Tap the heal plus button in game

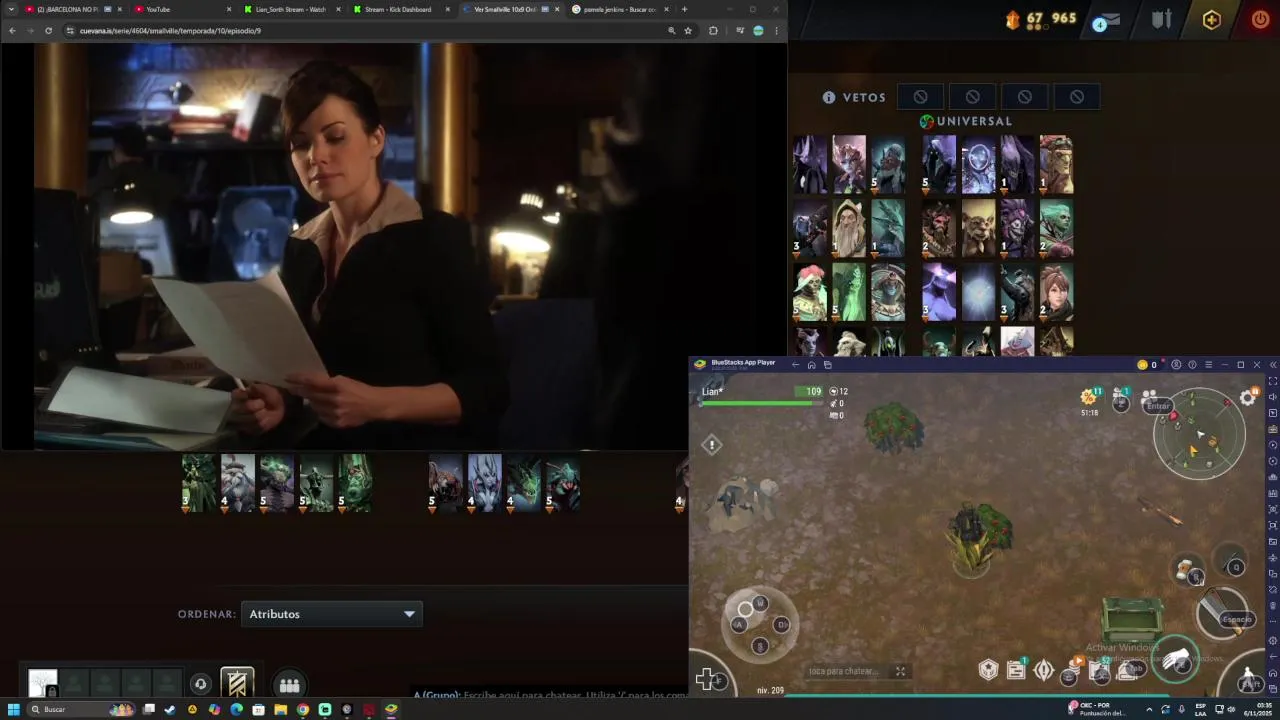coord(706,680)
